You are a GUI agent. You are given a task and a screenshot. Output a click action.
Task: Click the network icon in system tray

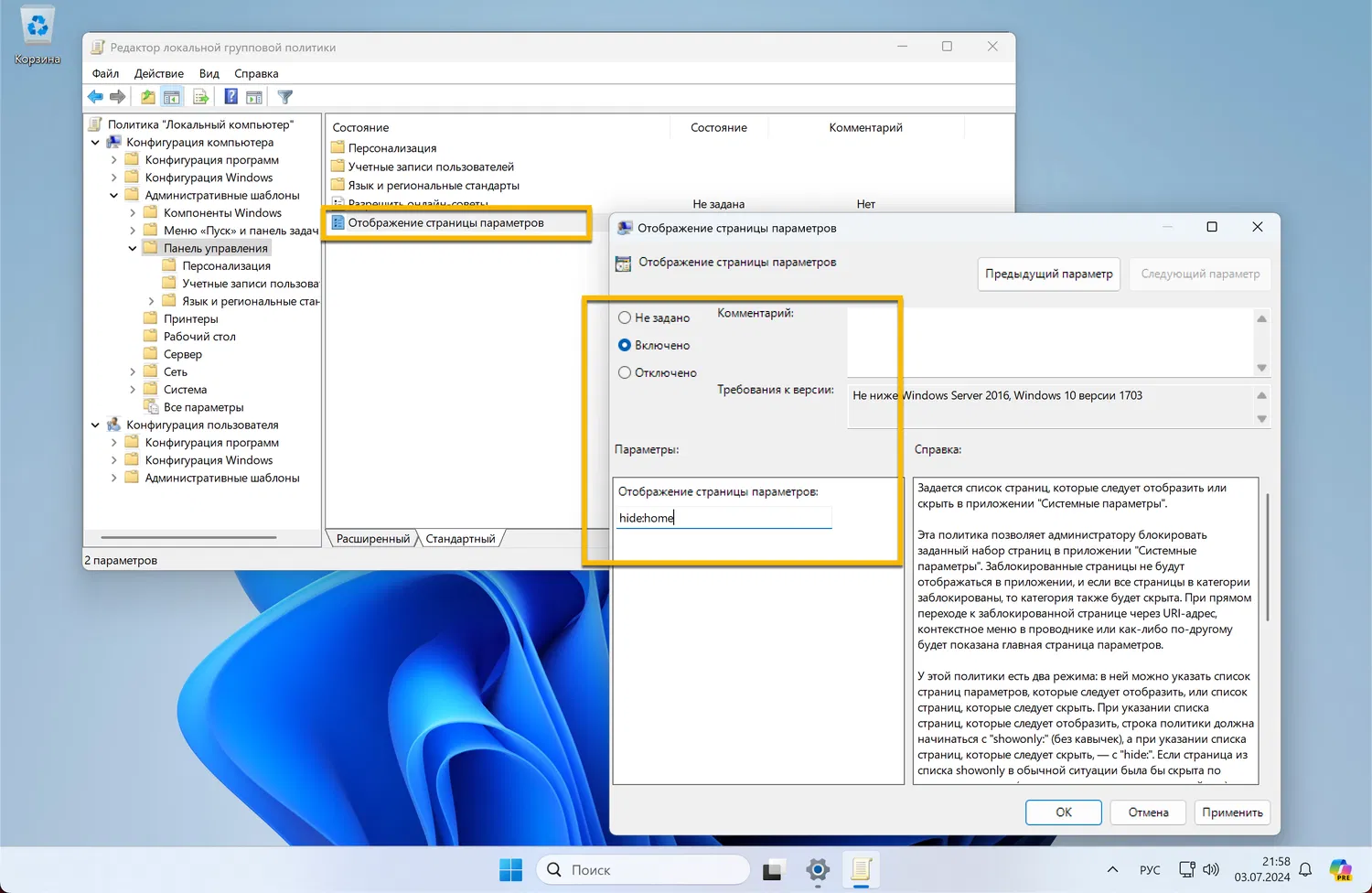point(1187,869)
